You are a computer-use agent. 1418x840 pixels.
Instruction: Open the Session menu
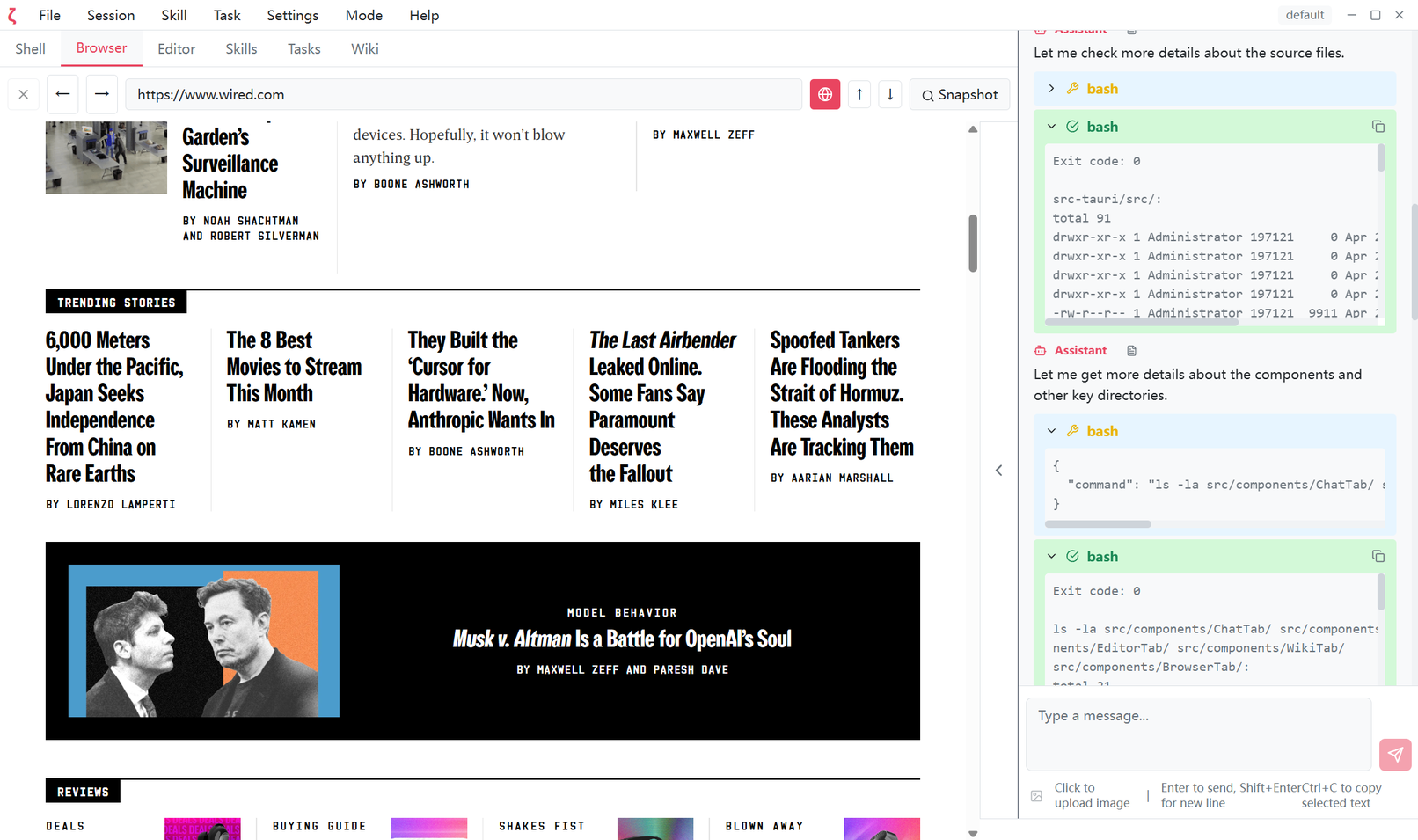pyautogui.click(x=110, y=15)
